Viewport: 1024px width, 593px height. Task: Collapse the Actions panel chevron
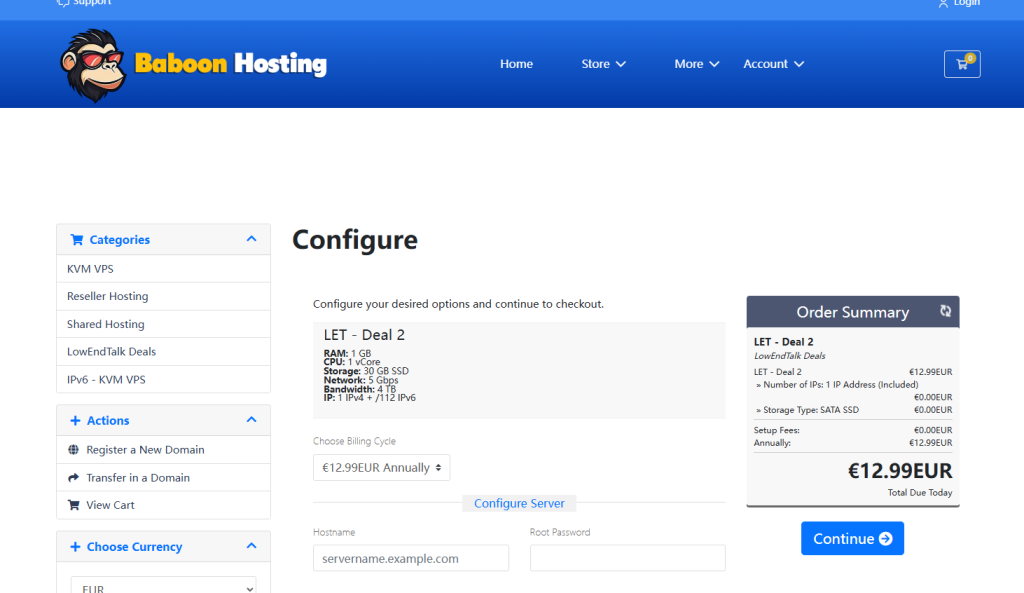(251, 420)
